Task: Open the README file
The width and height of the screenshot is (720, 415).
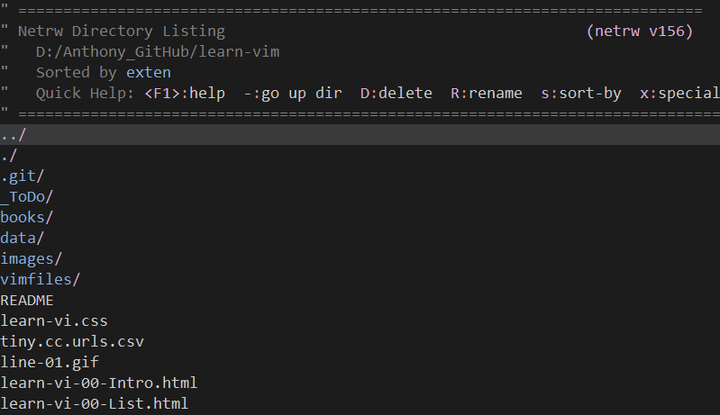Action: pyautogui.click(x=27, y=300)
